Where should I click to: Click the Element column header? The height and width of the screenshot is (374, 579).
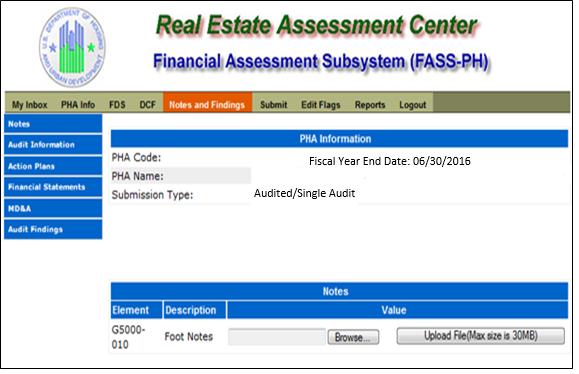[x=137, y=310]
